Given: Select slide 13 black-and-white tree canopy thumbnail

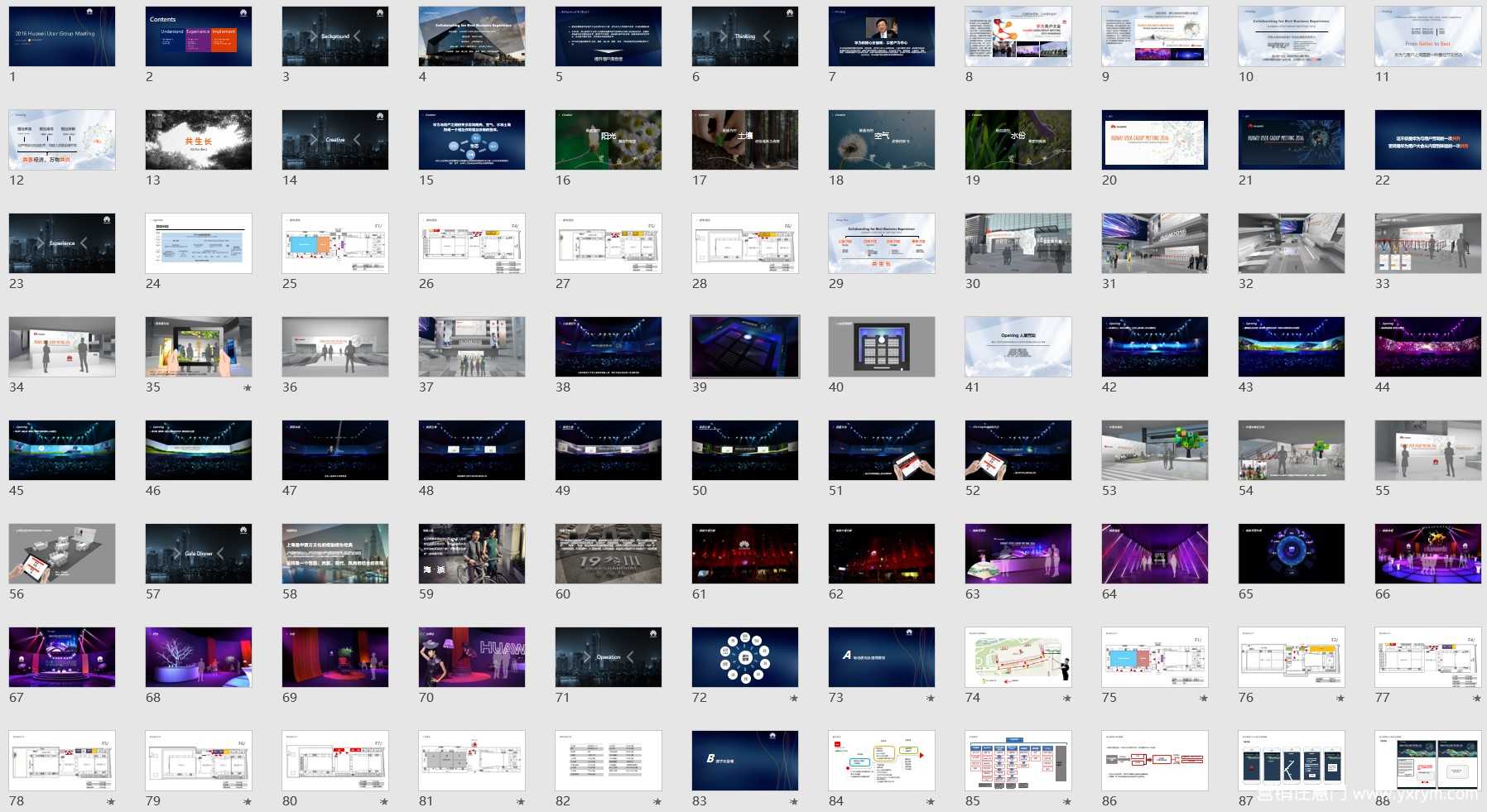Looking at the screenshot, I should coord(199,140).
